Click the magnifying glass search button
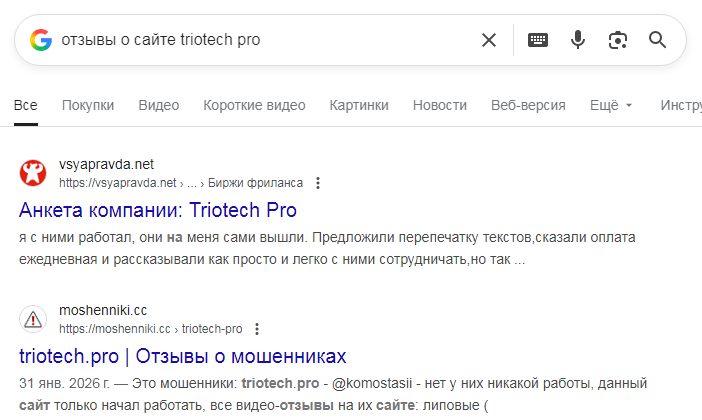This screenshot has height=420, width=702. click(x=657, y=40)
